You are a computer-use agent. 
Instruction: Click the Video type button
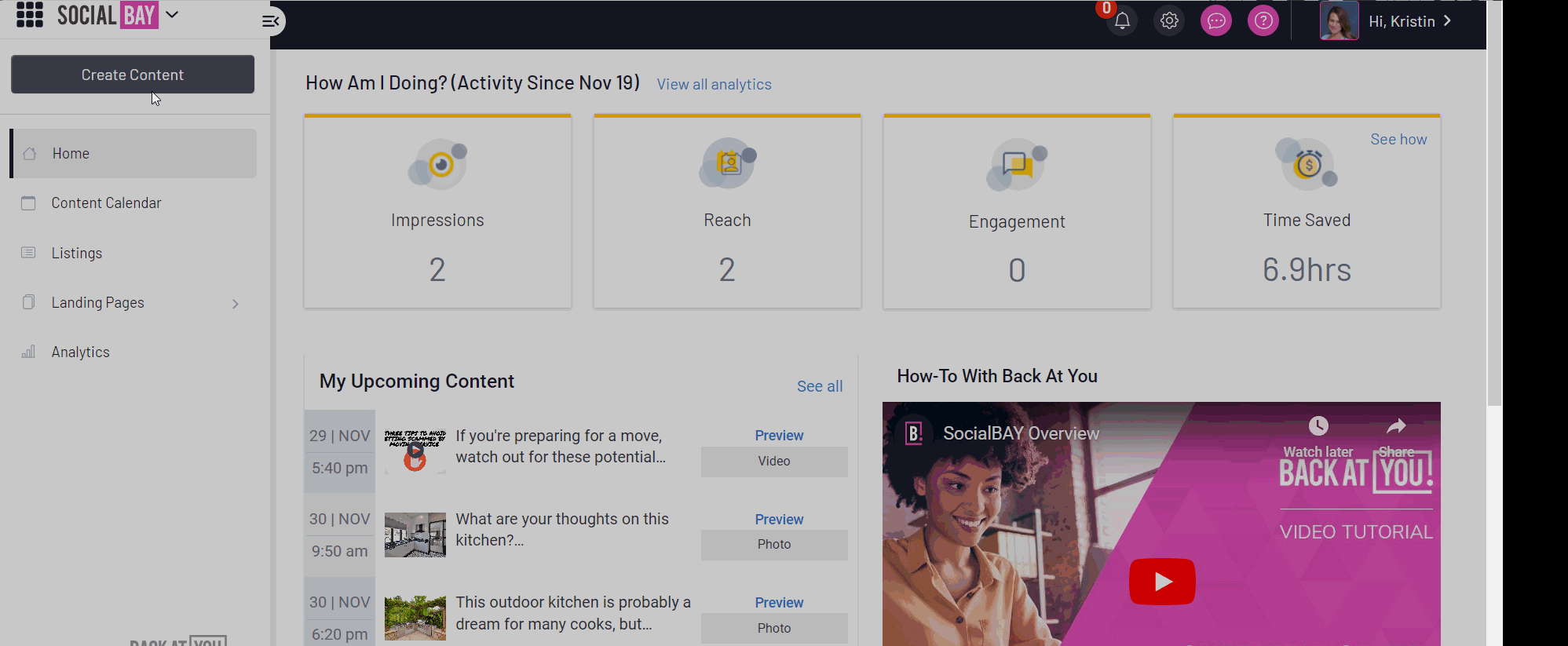774,462
